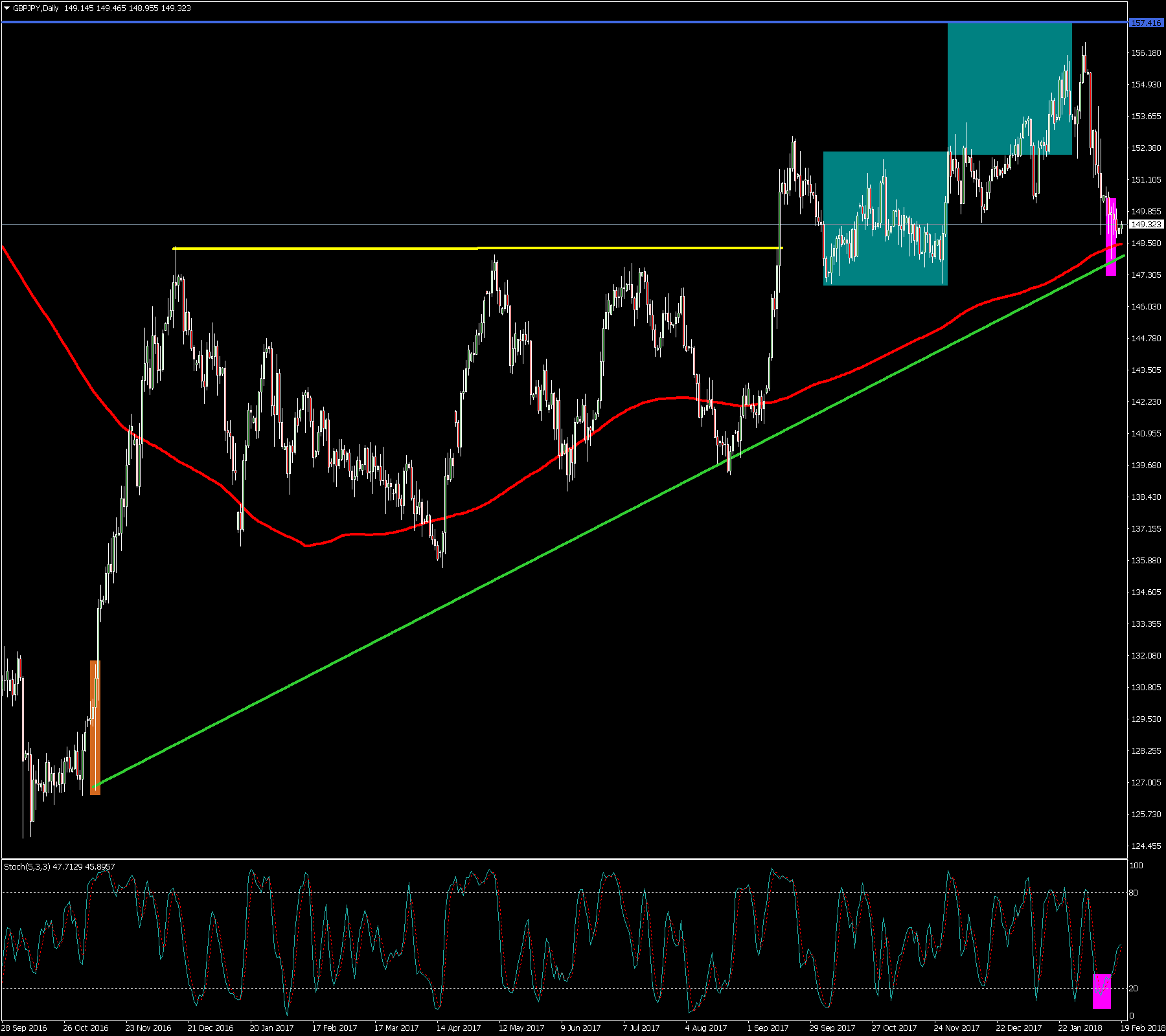The image size is (1166, 1036).
Task: Click the 1 Sep 2017 date label
Action: 768,1028
